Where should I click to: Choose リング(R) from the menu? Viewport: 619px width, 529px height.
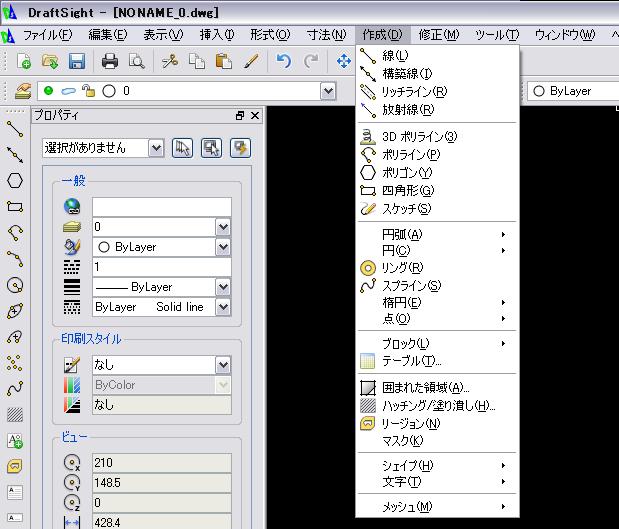pyautogui.click(x=437, y=268)
